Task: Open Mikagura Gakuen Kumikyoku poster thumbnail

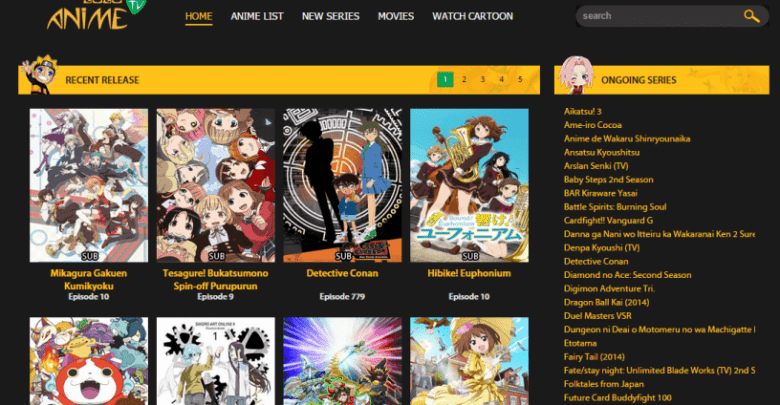Action: click(x=89, y=186)
